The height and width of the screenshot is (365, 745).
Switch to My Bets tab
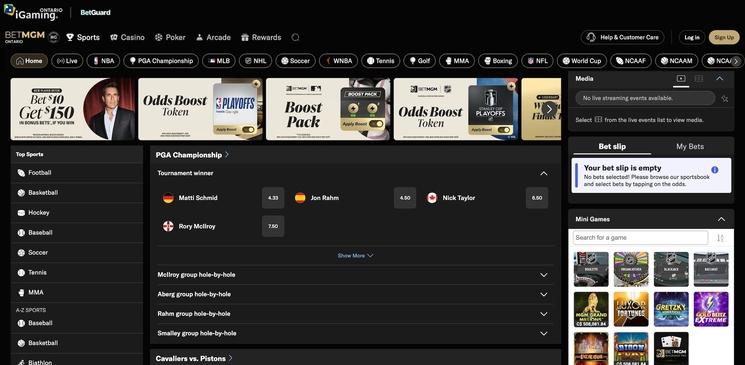point(690,146)
